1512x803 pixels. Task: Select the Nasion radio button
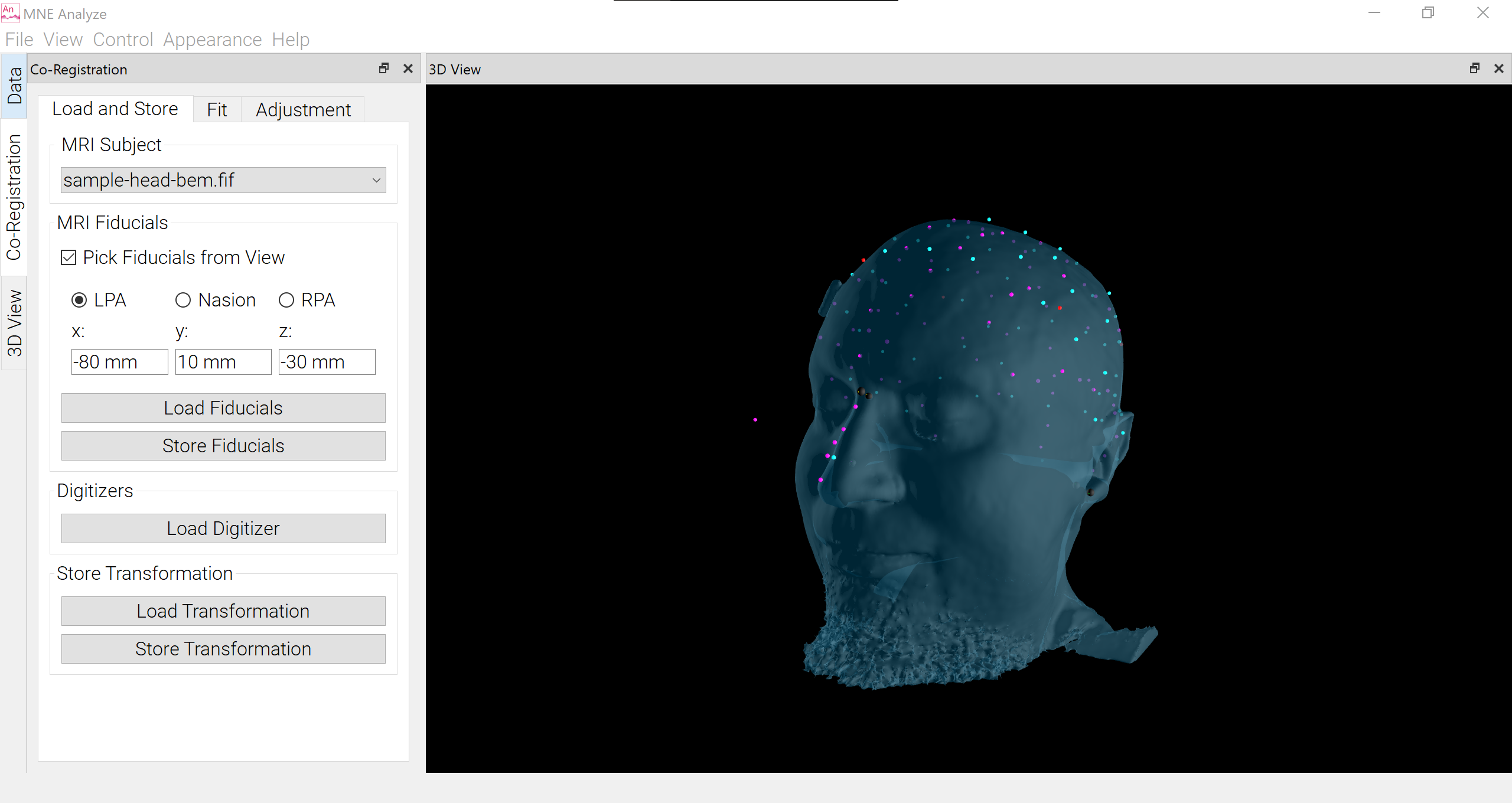click(183, 301)
